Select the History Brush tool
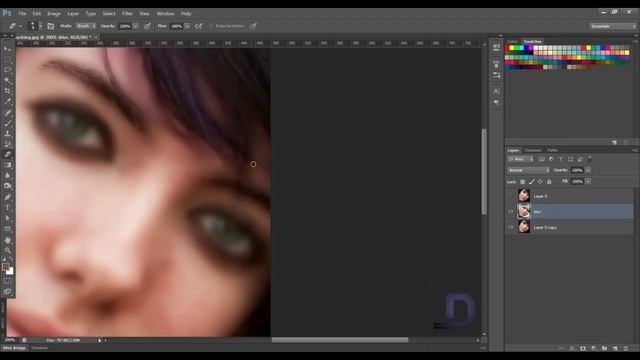The image size is (640, 360). [x=7, y=144]
